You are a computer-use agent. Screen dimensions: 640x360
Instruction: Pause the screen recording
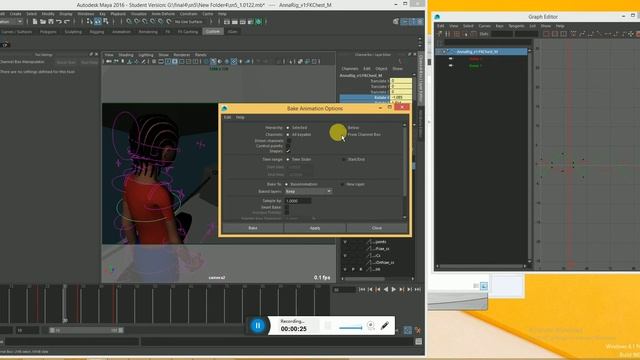[x=258, y=325]
